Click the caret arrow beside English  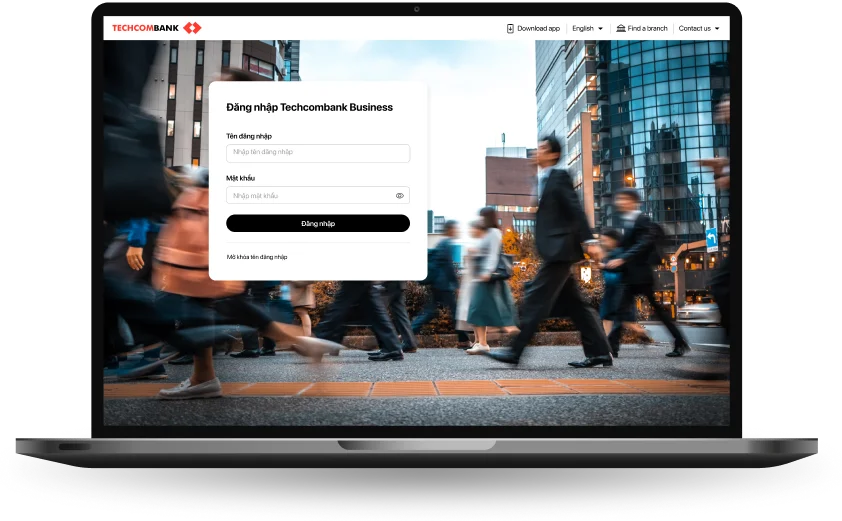click(600, 28)
